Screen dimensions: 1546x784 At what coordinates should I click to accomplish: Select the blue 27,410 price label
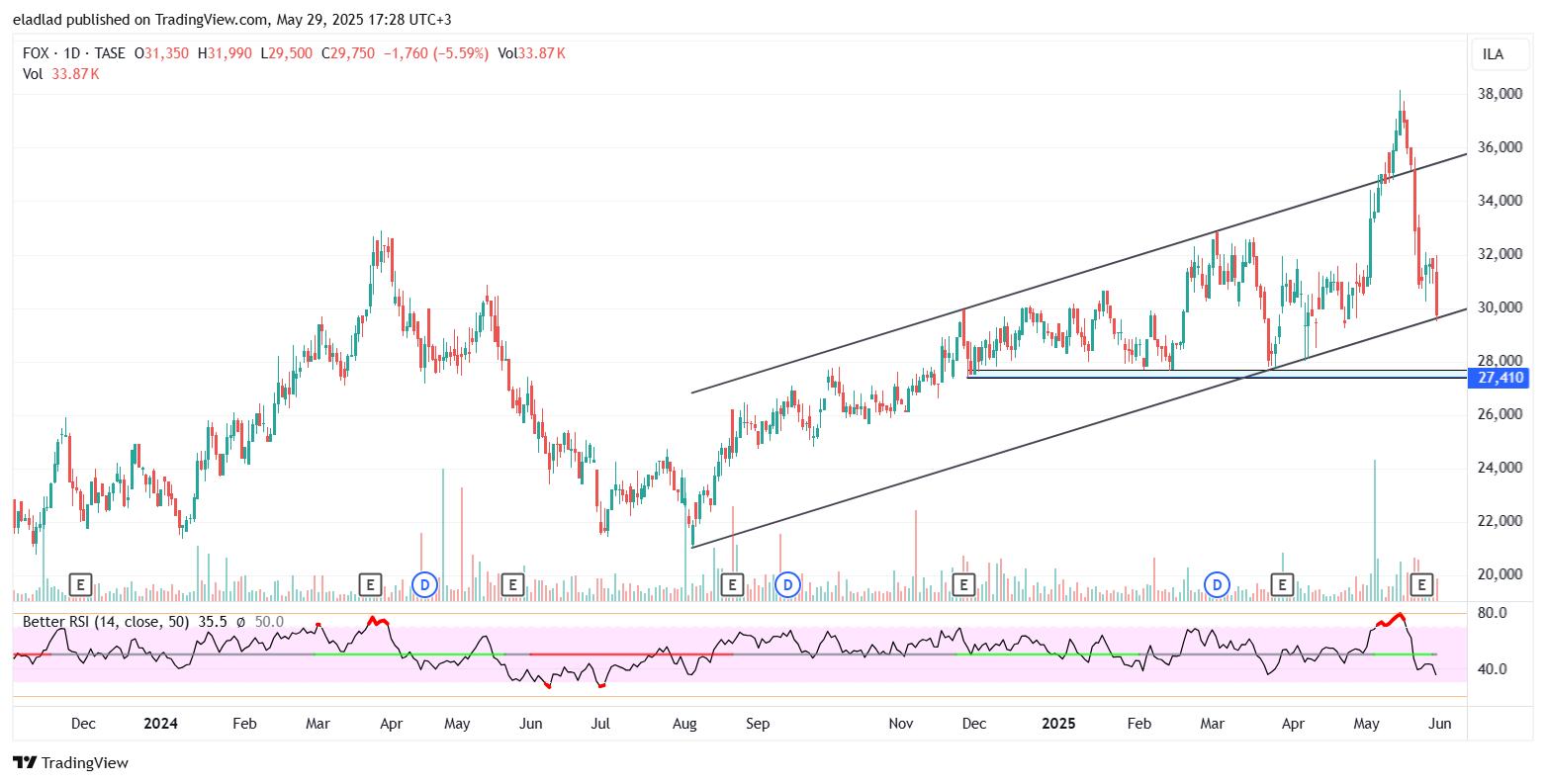(x=1501, y=378)
